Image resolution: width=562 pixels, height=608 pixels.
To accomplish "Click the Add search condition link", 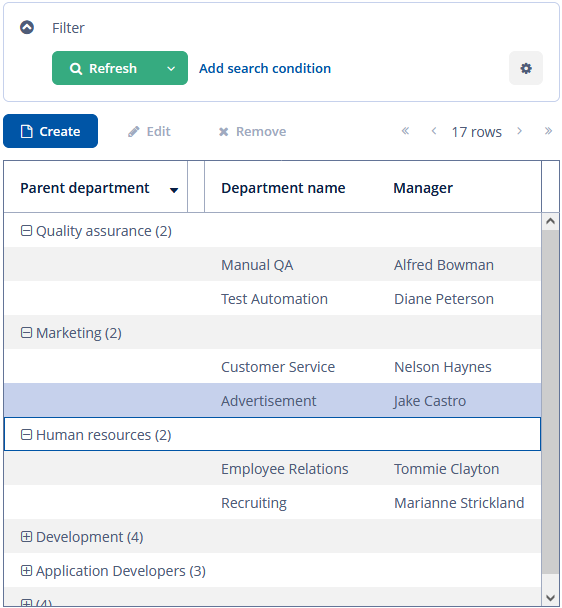I will coord(265,68).
